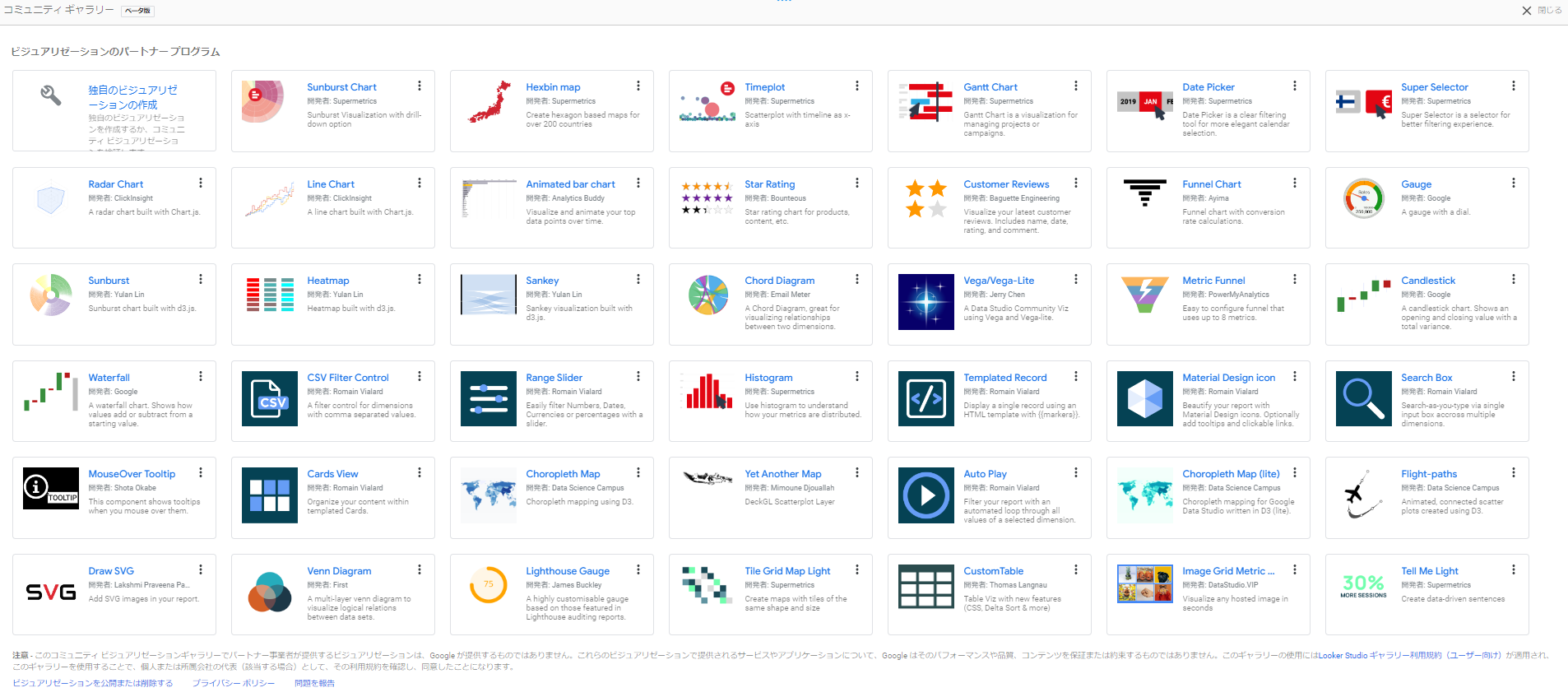
Task: Choose the Line Chart thumbnail icon
Action: [270, 201]
